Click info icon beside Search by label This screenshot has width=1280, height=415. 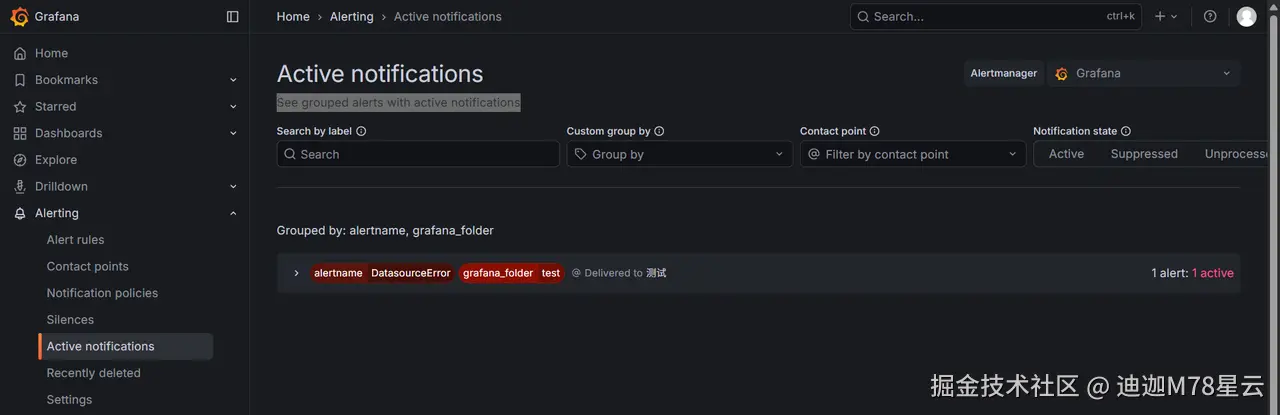click(361, 131)
